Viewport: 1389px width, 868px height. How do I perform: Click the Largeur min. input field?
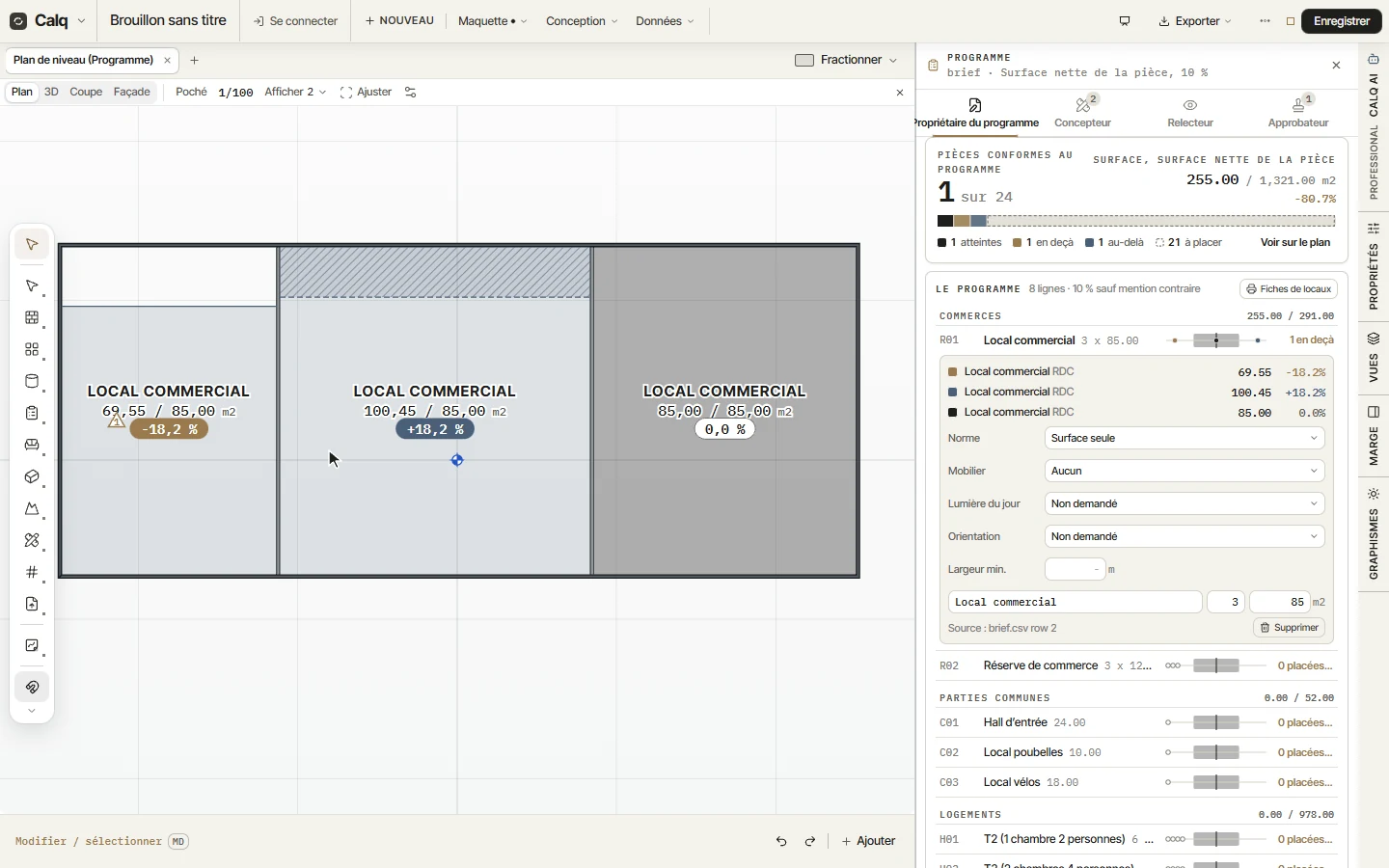[1075, 569]
